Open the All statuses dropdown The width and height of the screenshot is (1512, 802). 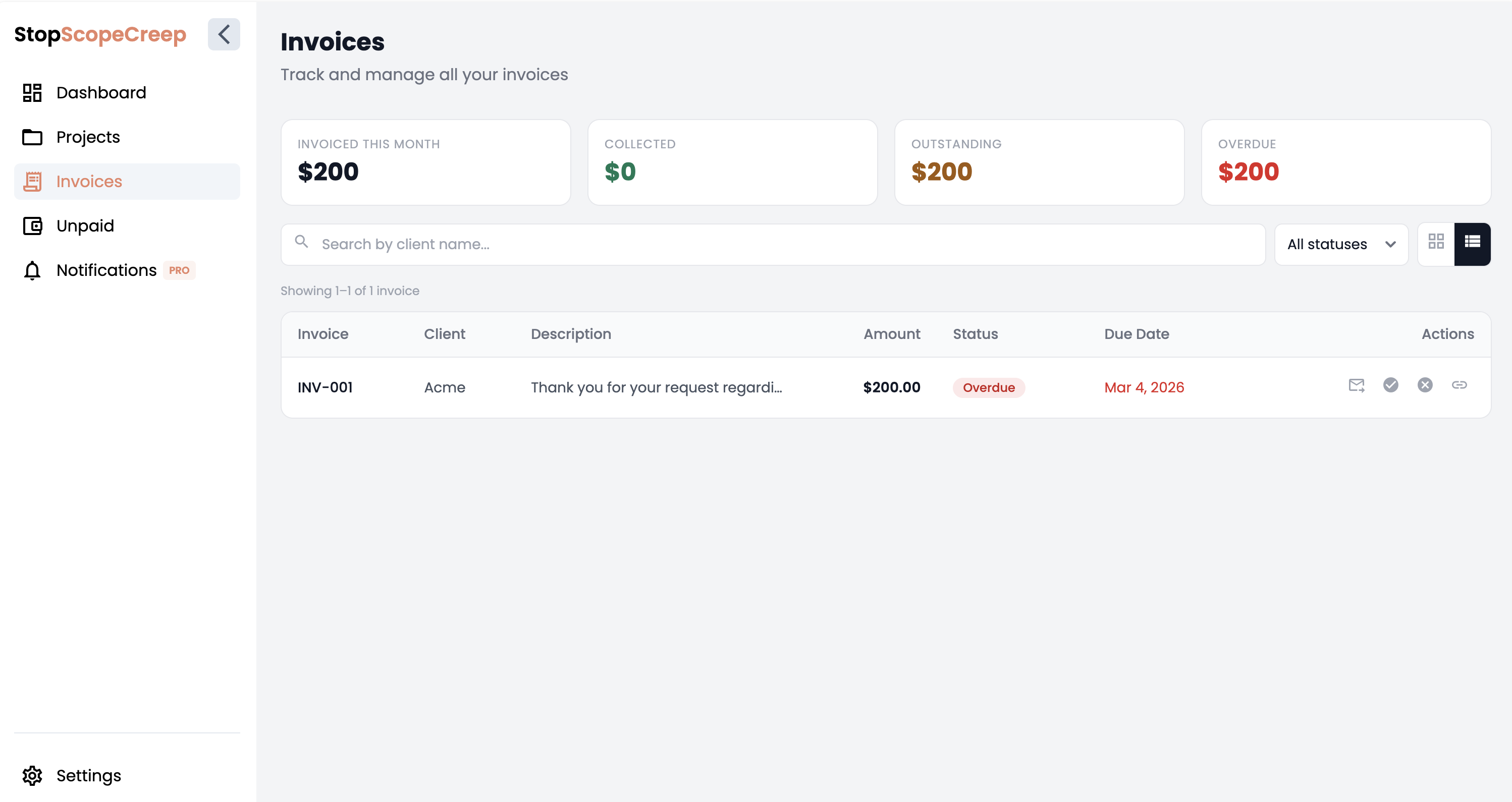(1340, 244)
